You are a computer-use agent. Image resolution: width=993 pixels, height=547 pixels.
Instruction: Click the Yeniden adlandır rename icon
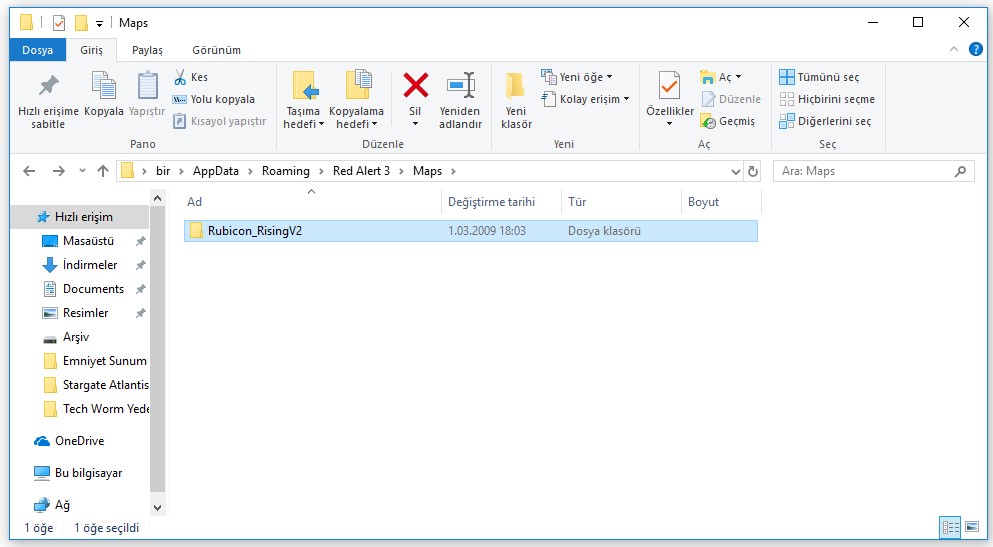[x=460, y=86]
